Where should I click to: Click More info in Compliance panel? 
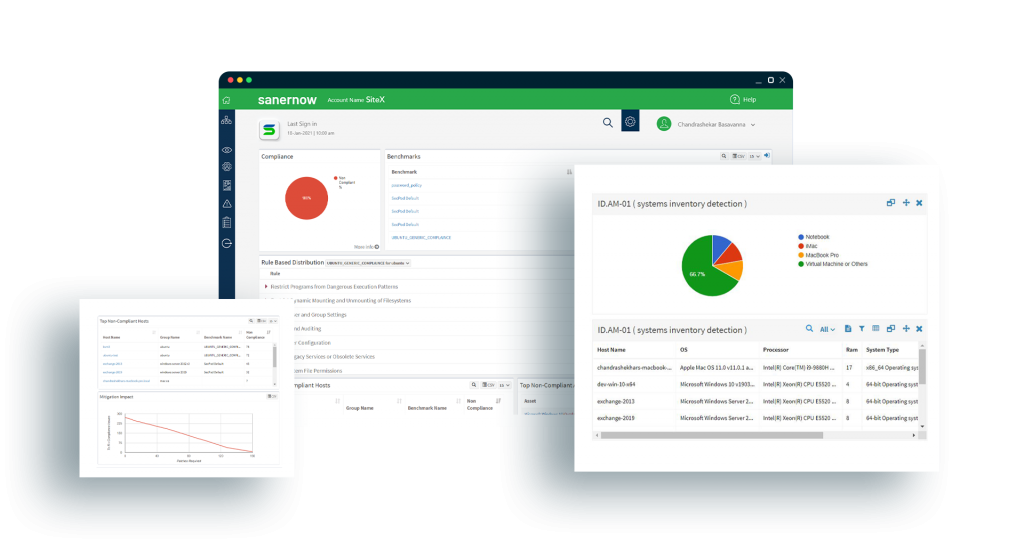(366, 247)
